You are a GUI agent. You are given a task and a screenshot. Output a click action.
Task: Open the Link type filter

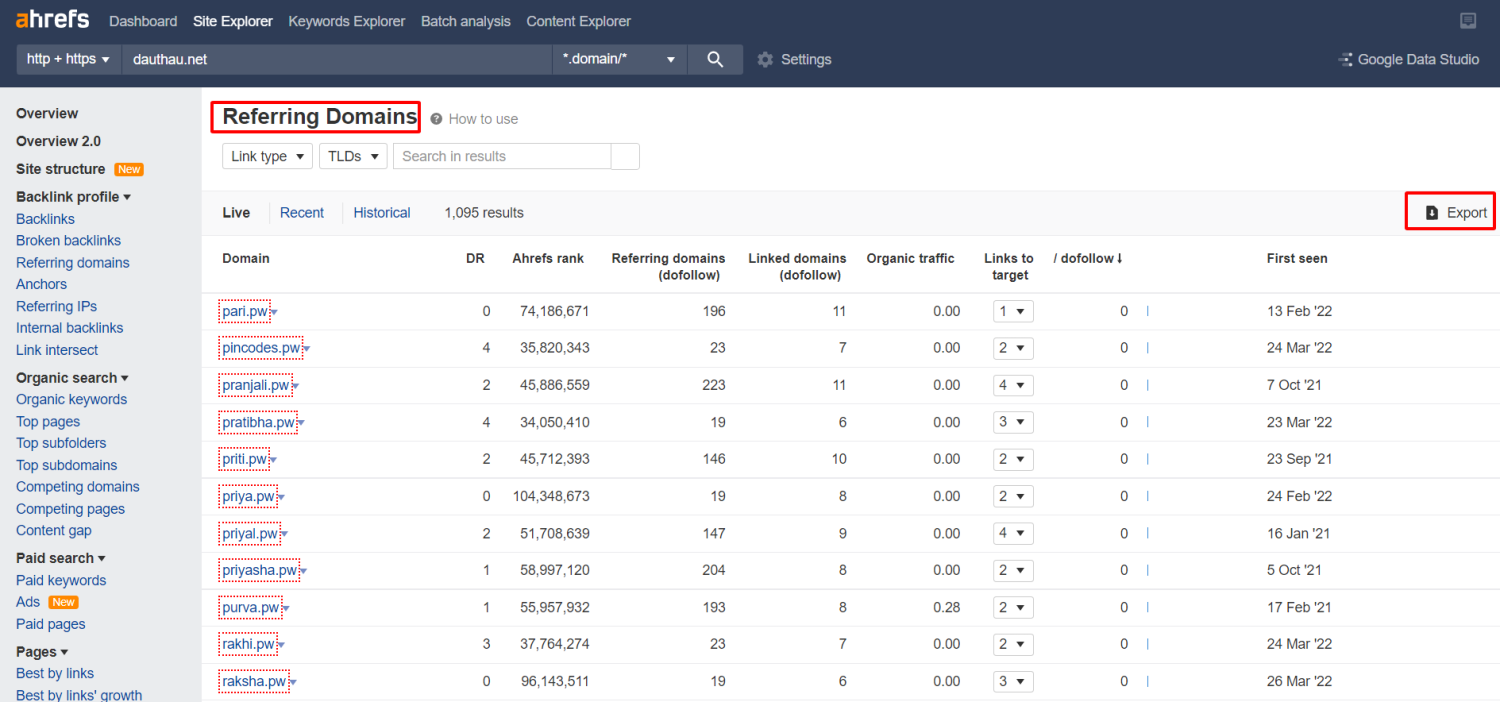[267, 156]
